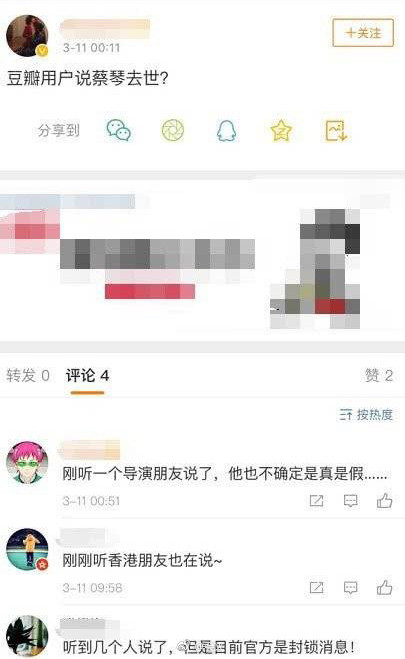Viewport: 405px width, 659px height.
Task: Open the pink-haired commenter's avatar
Action: point(27,462)
